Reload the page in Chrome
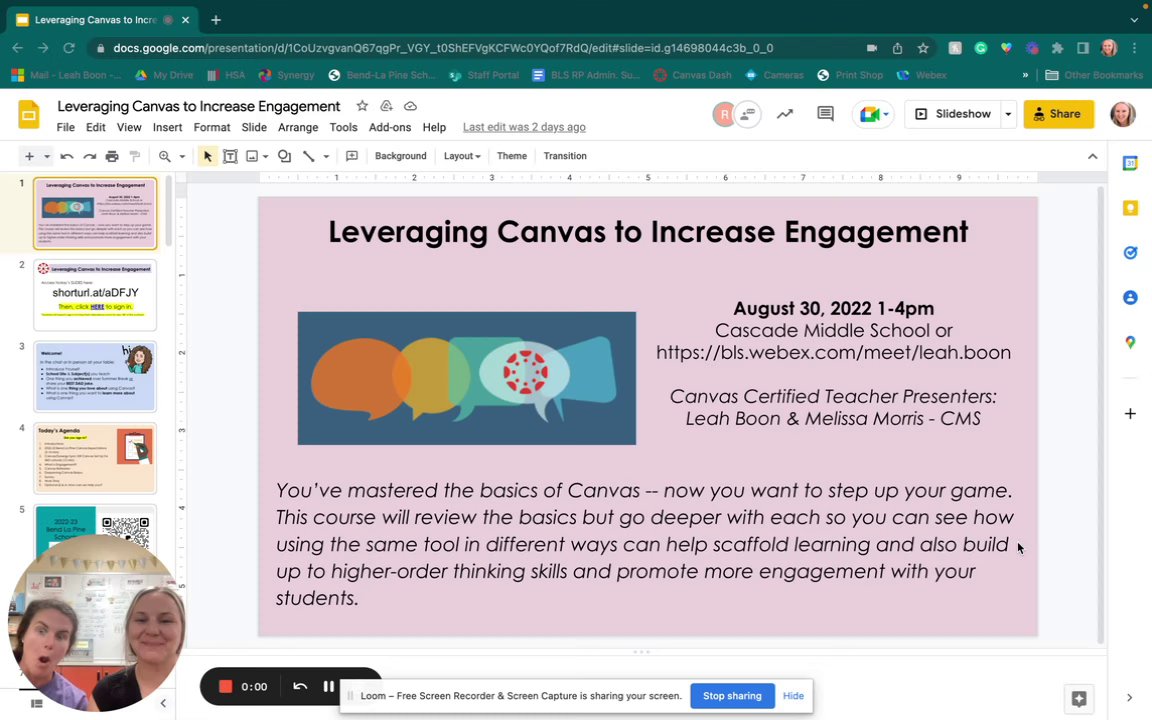This screenshot has width=1152, height=720. coord(69,48)
